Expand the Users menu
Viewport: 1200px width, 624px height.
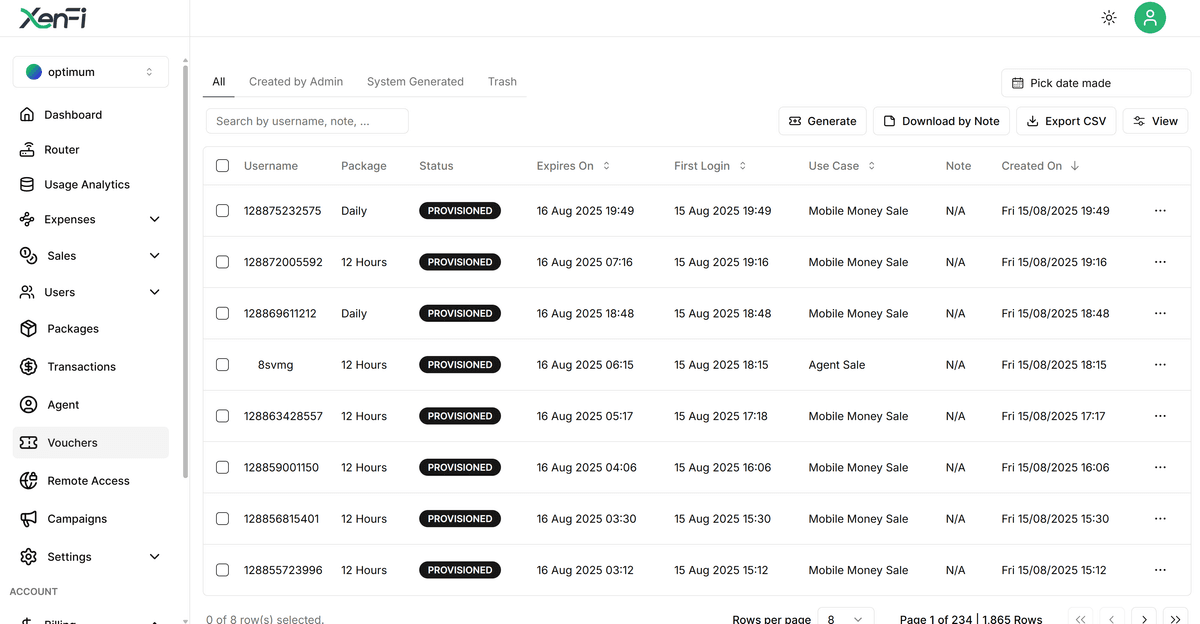[x=92, y=292]
